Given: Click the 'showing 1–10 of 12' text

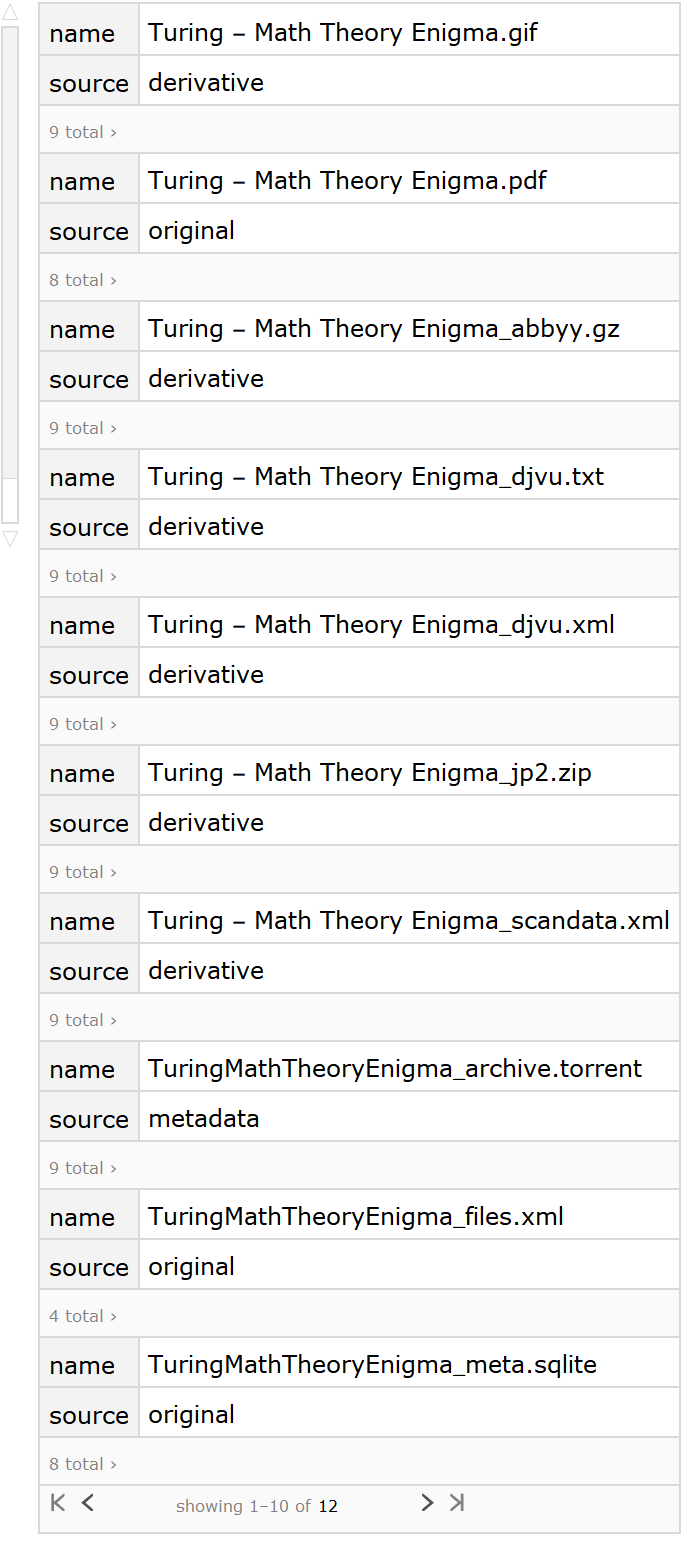Looking at the screenshot, I should pos(257,1506).
